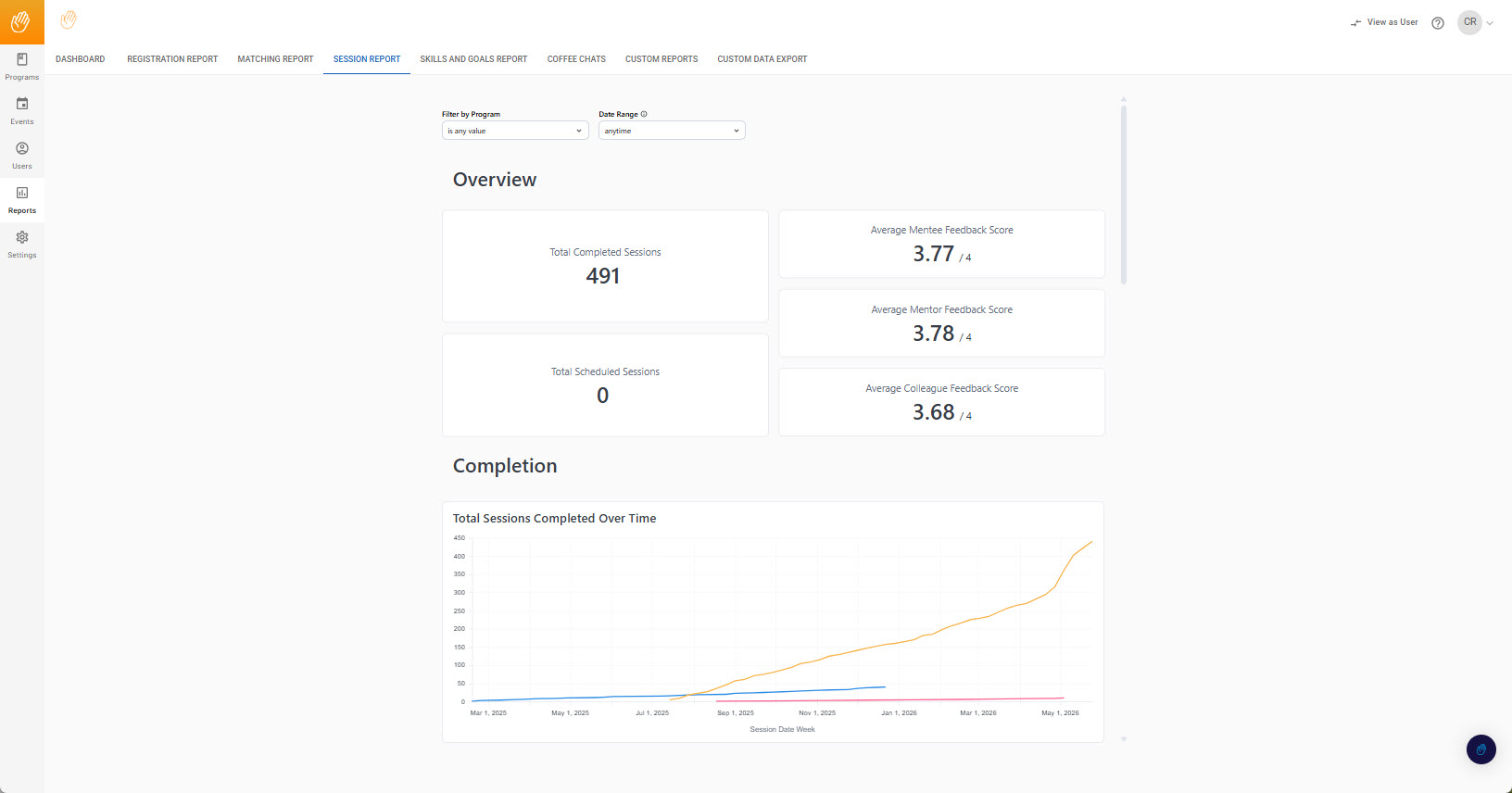Select the Reports sidebar icon
Viewport: 1512px width, 793px height.
click(x=22, y=193)
